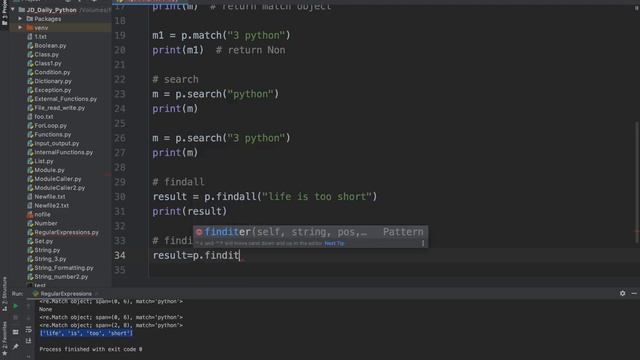Collapse the JD_Daily_Python project root
This screenshot has height=360, width=640.
click(x=13, y=9)
